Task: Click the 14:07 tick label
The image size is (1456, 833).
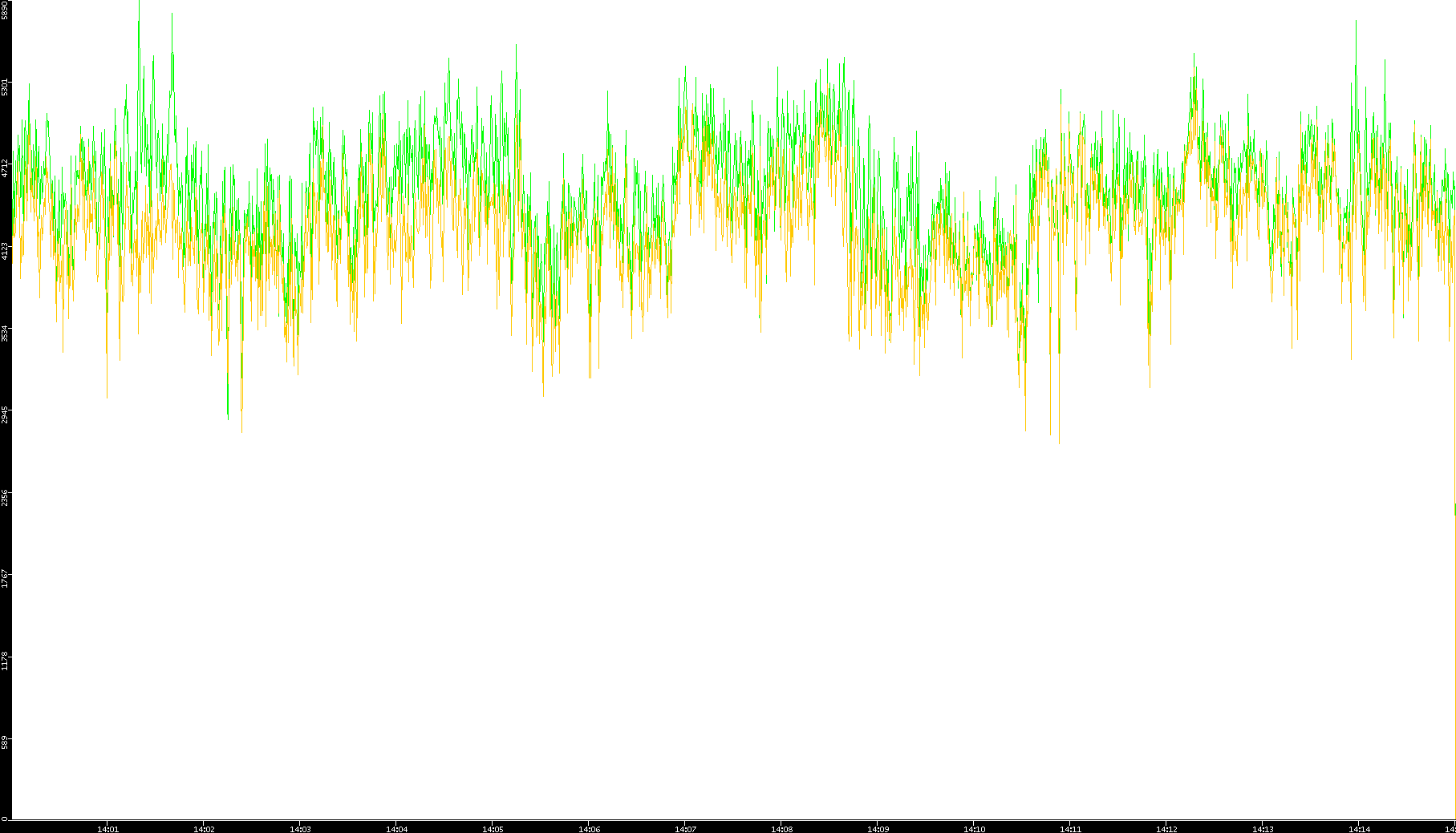Action: pyautogui.click(x=685, y=829)
